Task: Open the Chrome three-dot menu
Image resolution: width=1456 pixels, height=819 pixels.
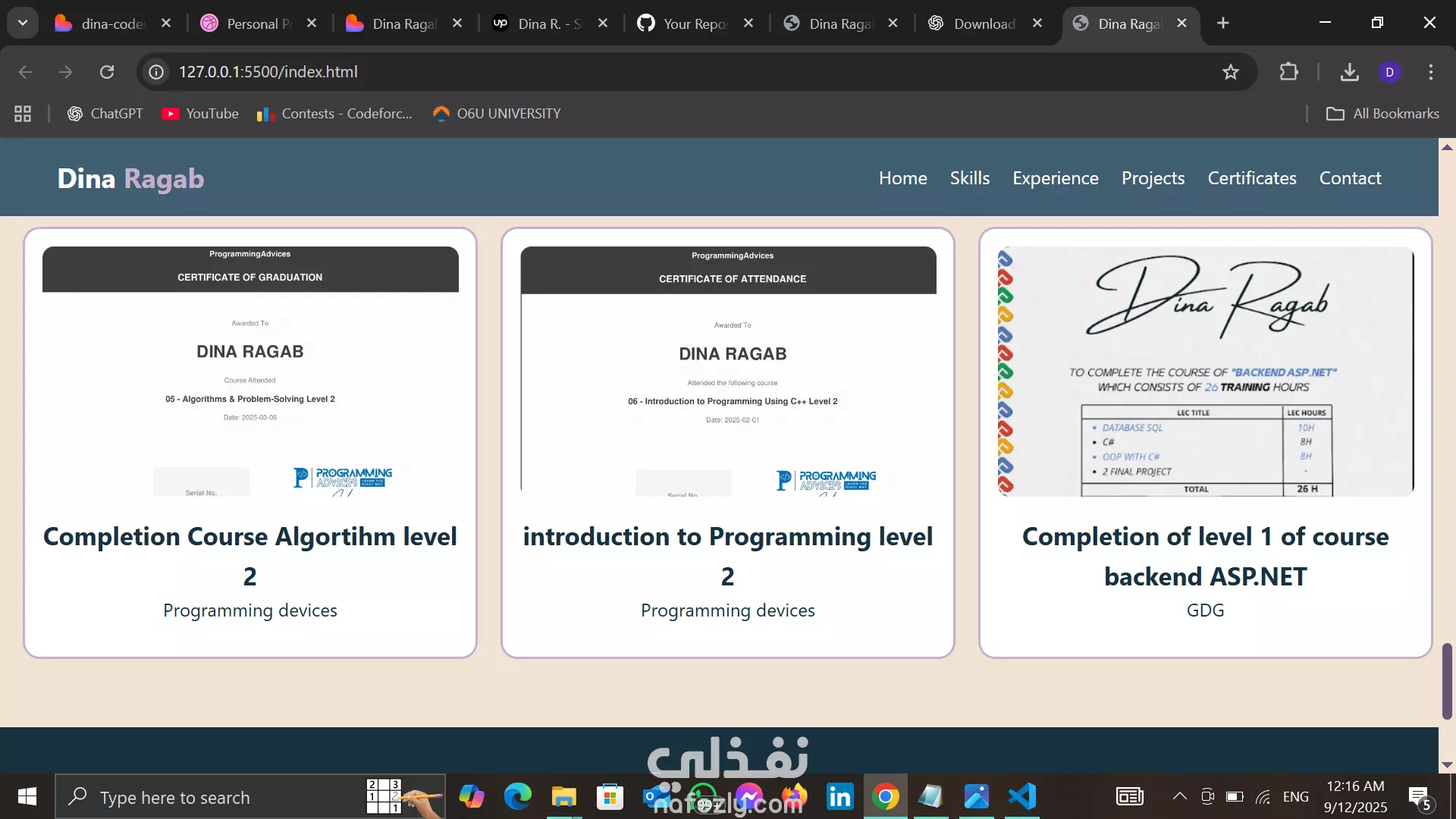Action: pyautogui.click(x=1431, y=72)
